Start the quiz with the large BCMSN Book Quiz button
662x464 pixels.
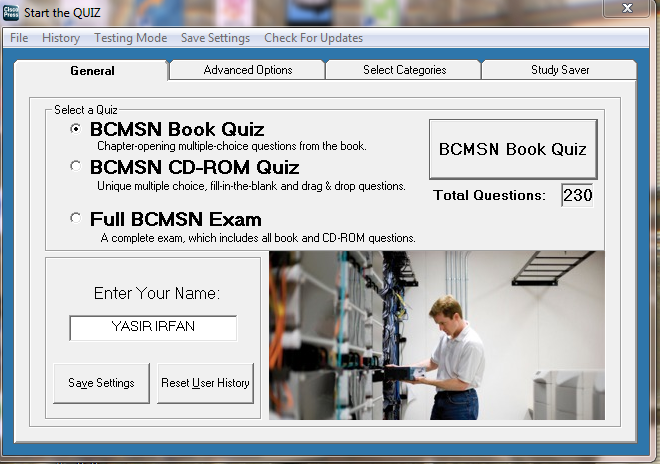[x=513, y=149]
